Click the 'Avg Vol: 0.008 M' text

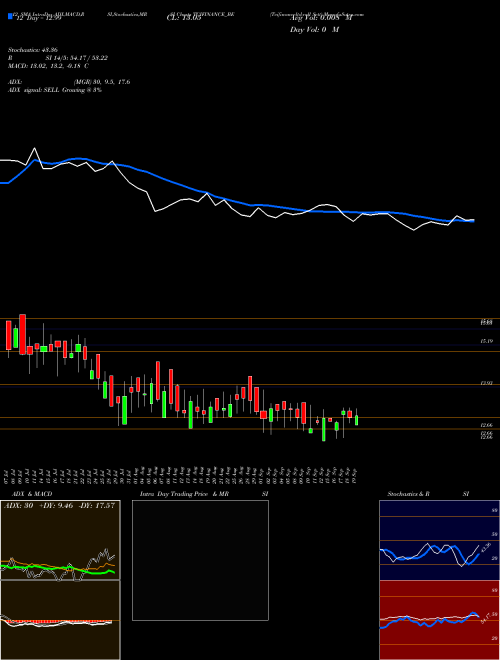pos(320,19)
